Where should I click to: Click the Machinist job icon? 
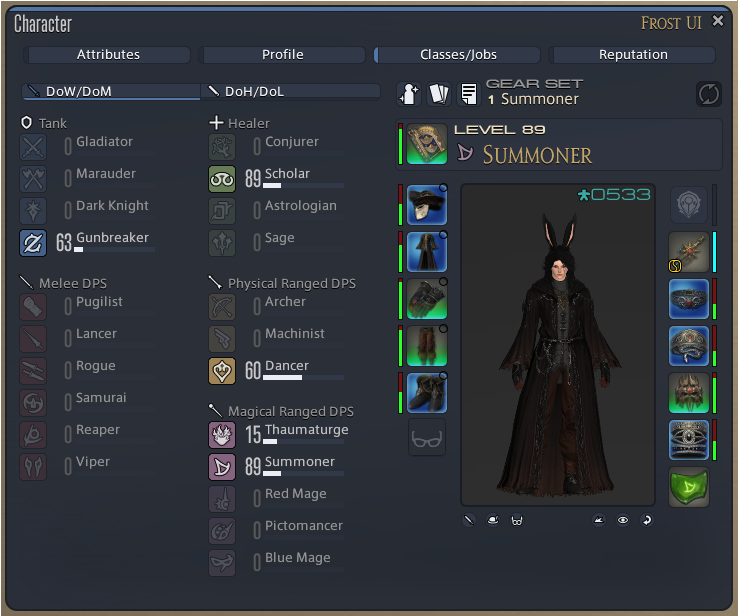[x=222, y=339]
